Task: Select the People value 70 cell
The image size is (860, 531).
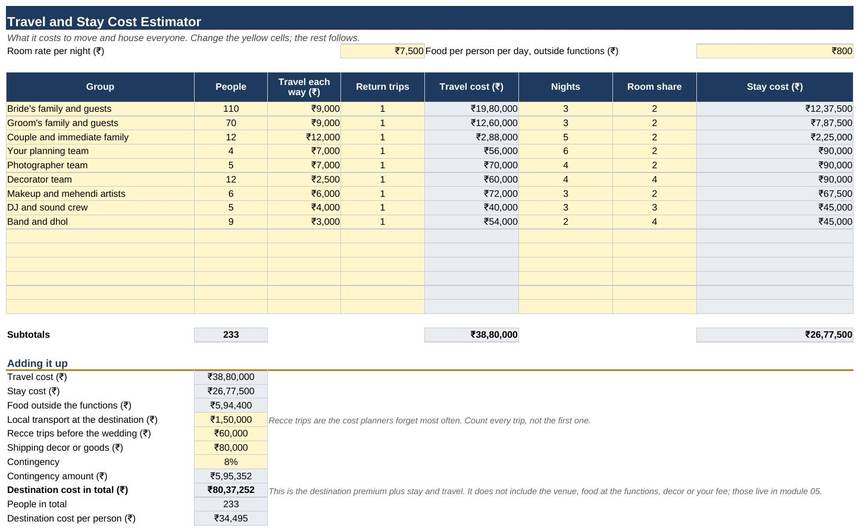Action: pos(231,123)
